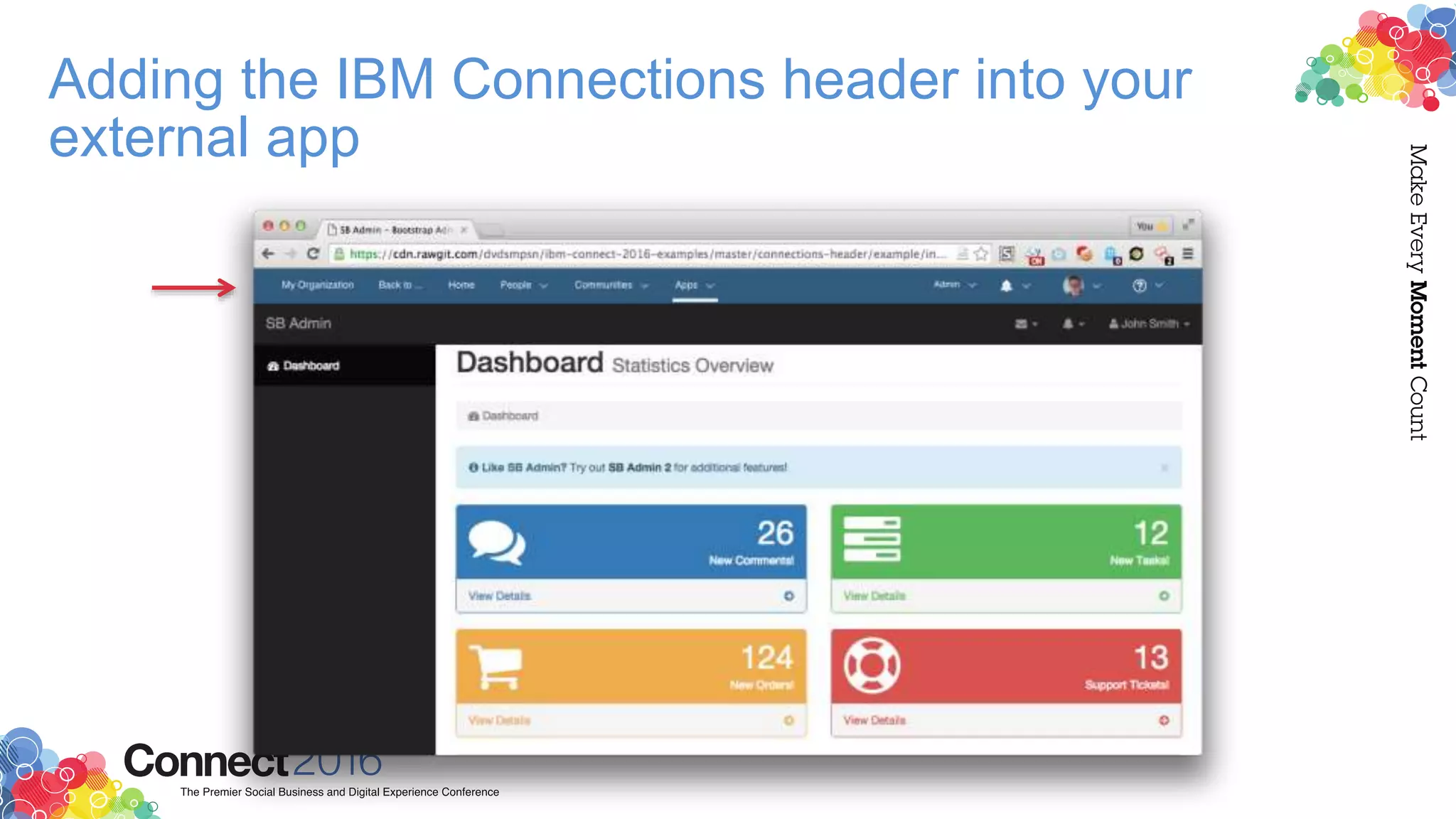Click the life ring support icon
The height and width of the screenshot is (819, 1456).
(x=872, y=665)
